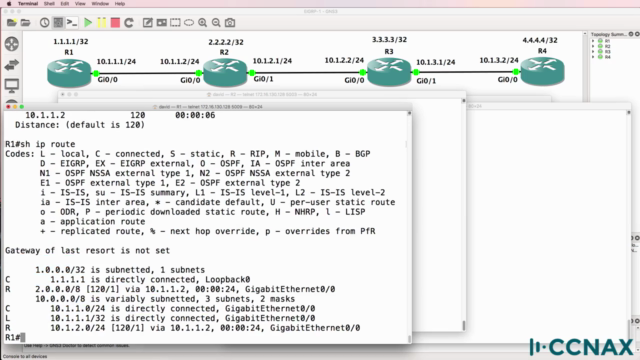Click the Zoom out magnifier icon
Screen dimensions: 640x360
tap(216, 22)
